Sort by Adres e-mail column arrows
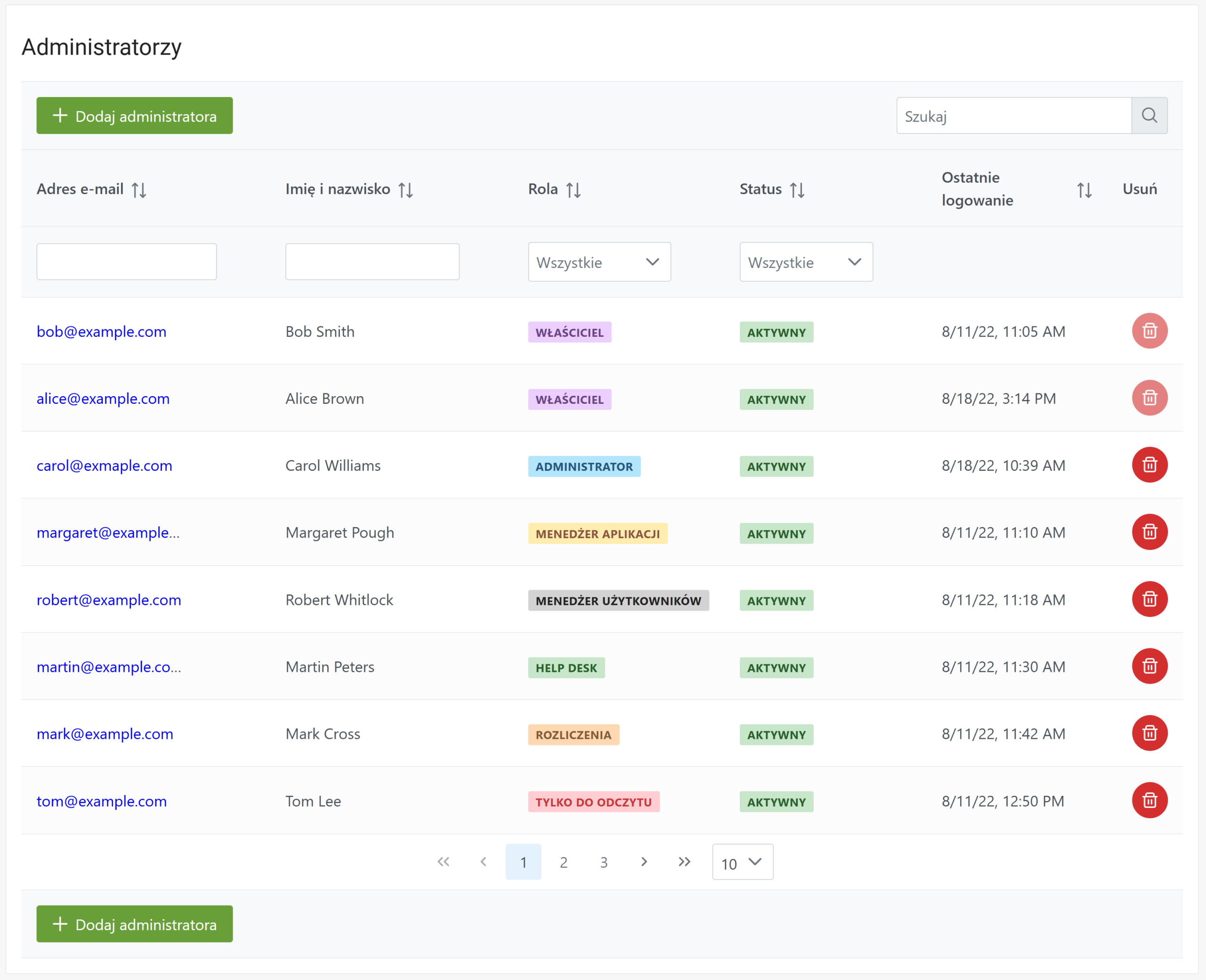This screenshot has width=1206, height=980. pyautogui.click(x=139, y=190)
